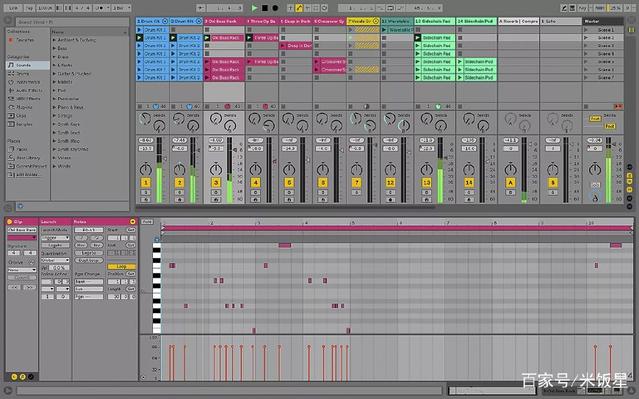Toggle the yellow Loop button in Notes

[121, 266]
